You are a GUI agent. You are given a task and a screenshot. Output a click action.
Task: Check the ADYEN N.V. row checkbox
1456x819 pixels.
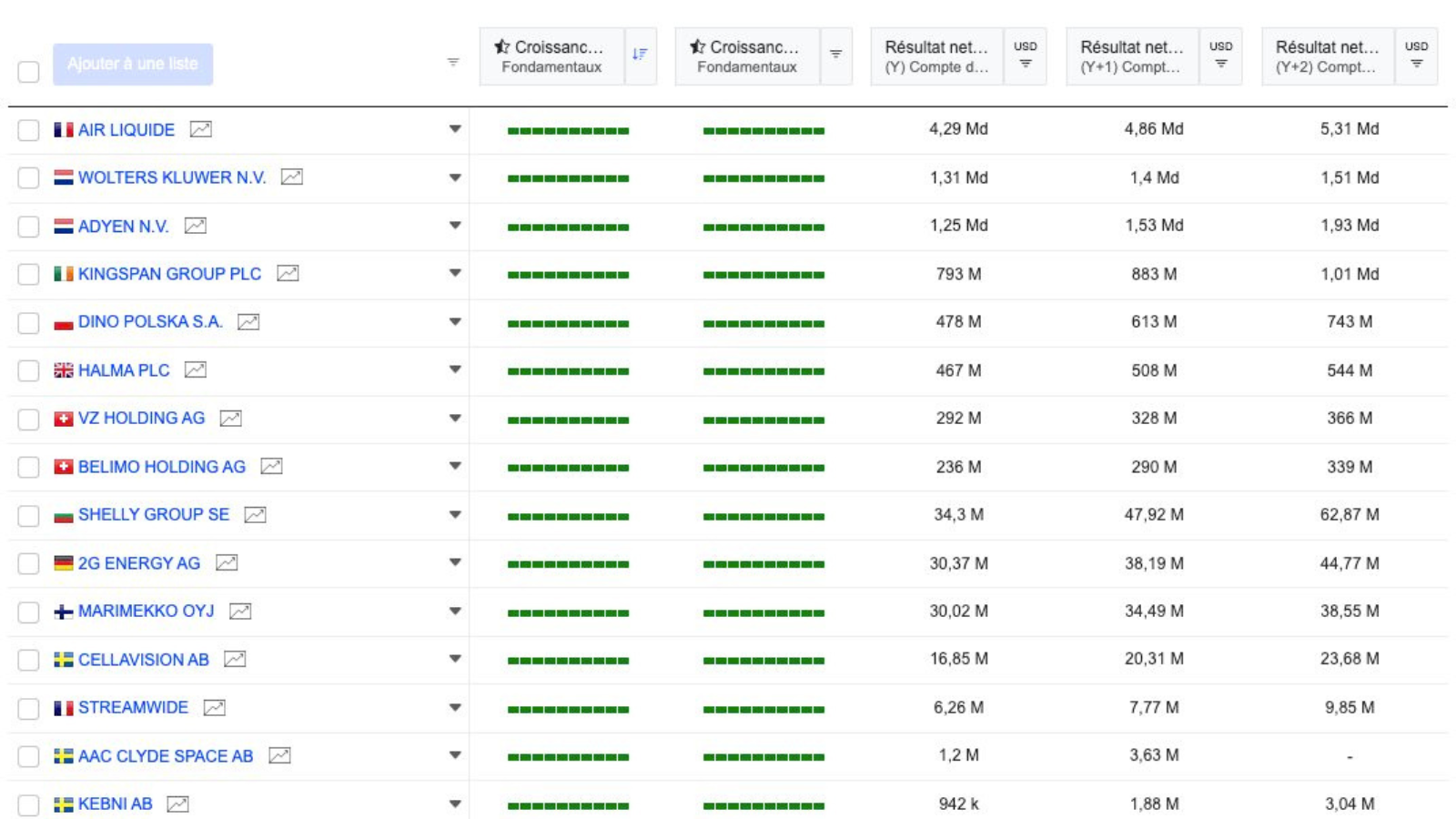(28, 227)
